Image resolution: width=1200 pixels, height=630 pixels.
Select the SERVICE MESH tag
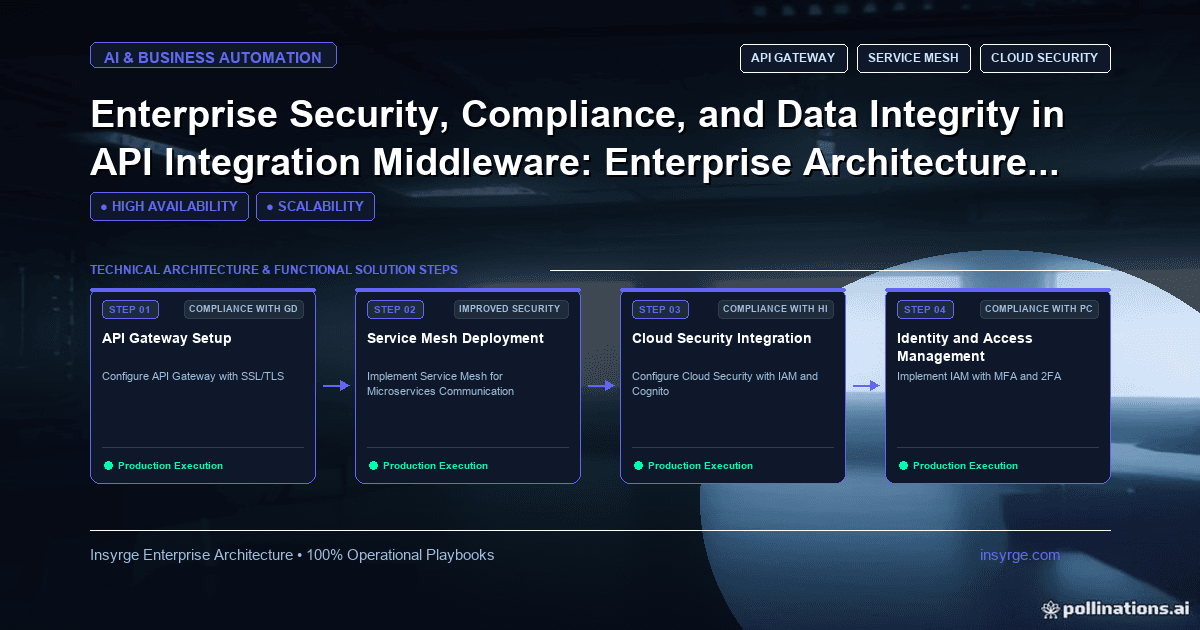coord(913,58)
